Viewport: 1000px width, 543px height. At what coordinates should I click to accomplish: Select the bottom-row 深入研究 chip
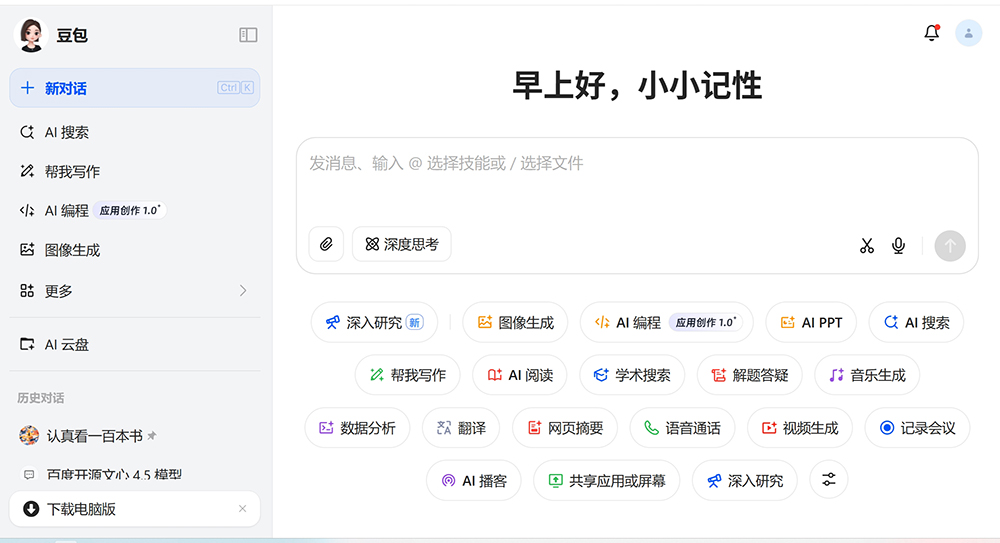click(745, 480)
